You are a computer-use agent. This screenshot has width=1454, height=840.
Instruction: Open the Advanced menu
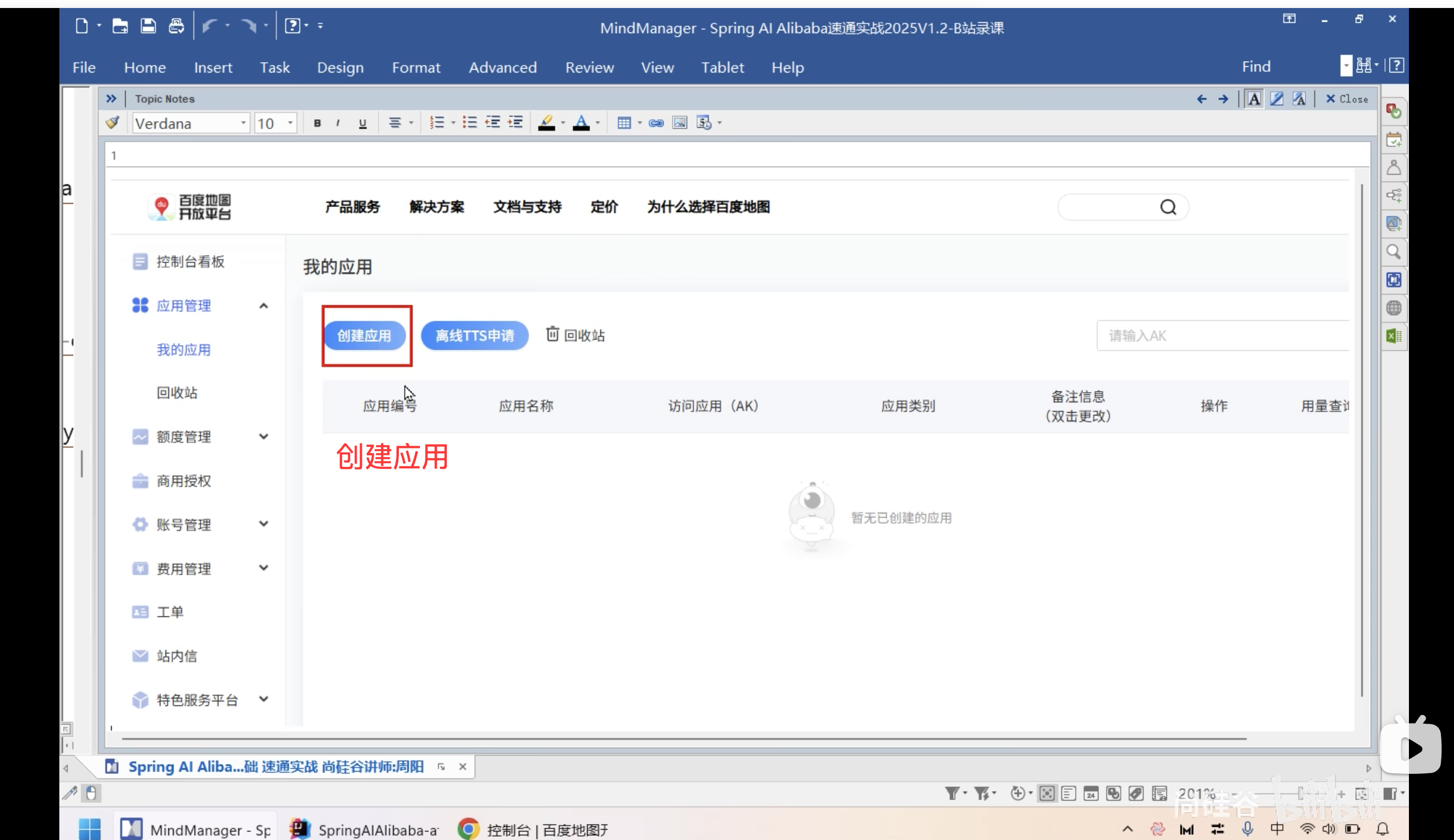click(x=502, y=67)
